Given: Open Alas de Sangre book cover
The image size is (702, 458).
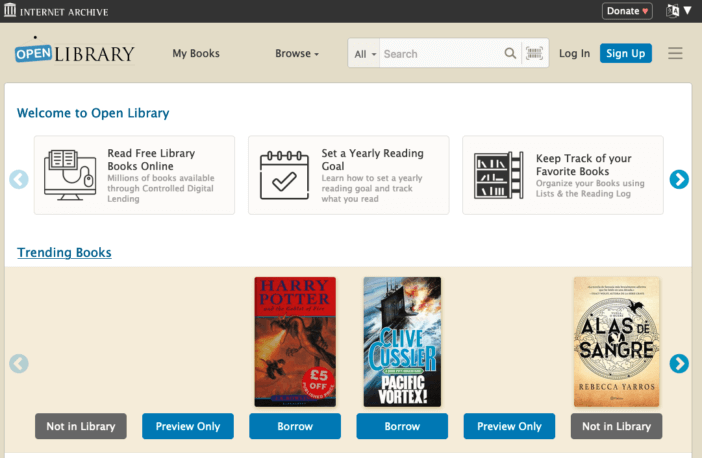Looking at the screenshot, I should pyautogui.click(x=616, y=342).
